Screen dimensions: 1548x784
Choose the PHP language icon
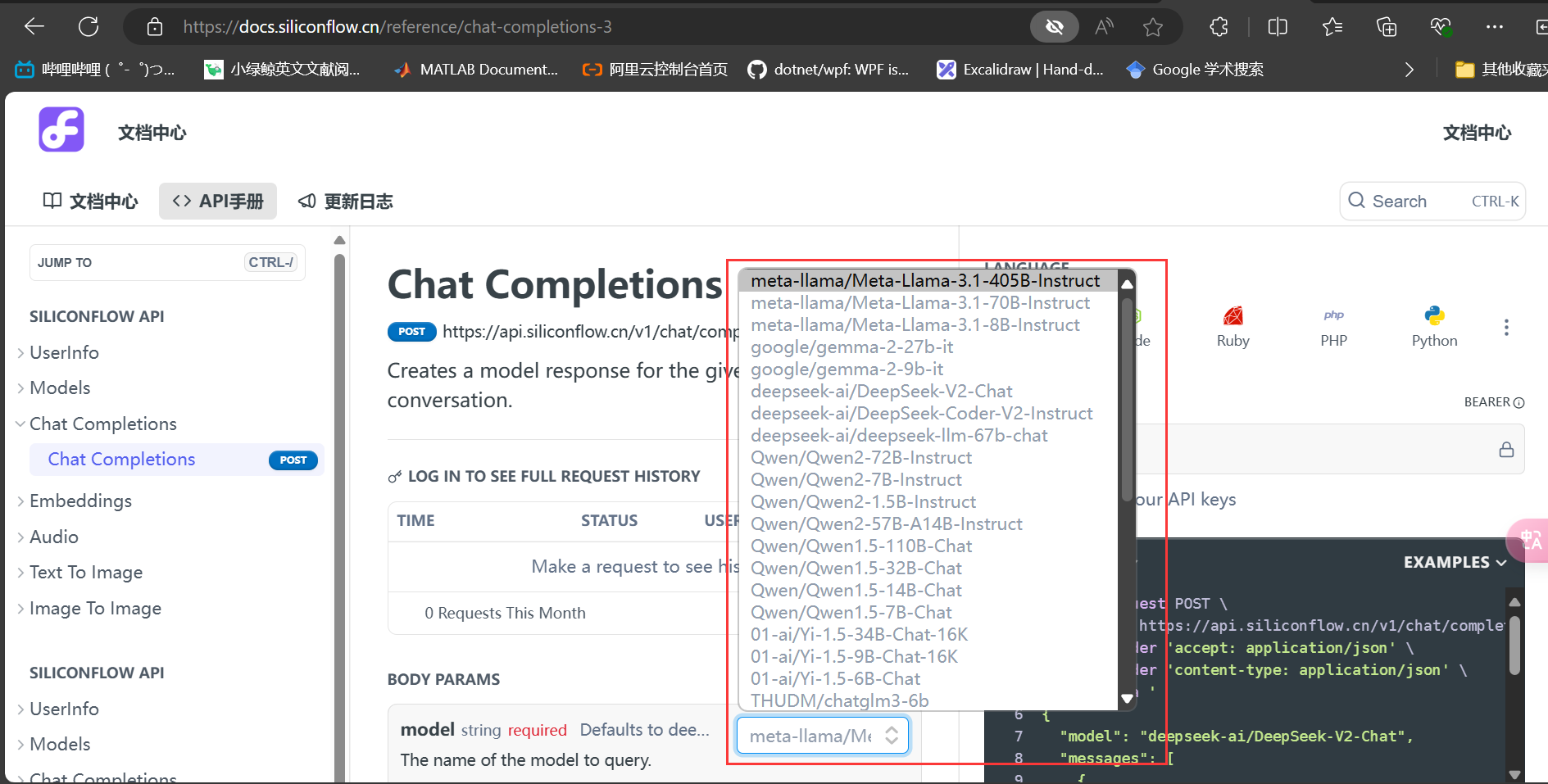1333,315
